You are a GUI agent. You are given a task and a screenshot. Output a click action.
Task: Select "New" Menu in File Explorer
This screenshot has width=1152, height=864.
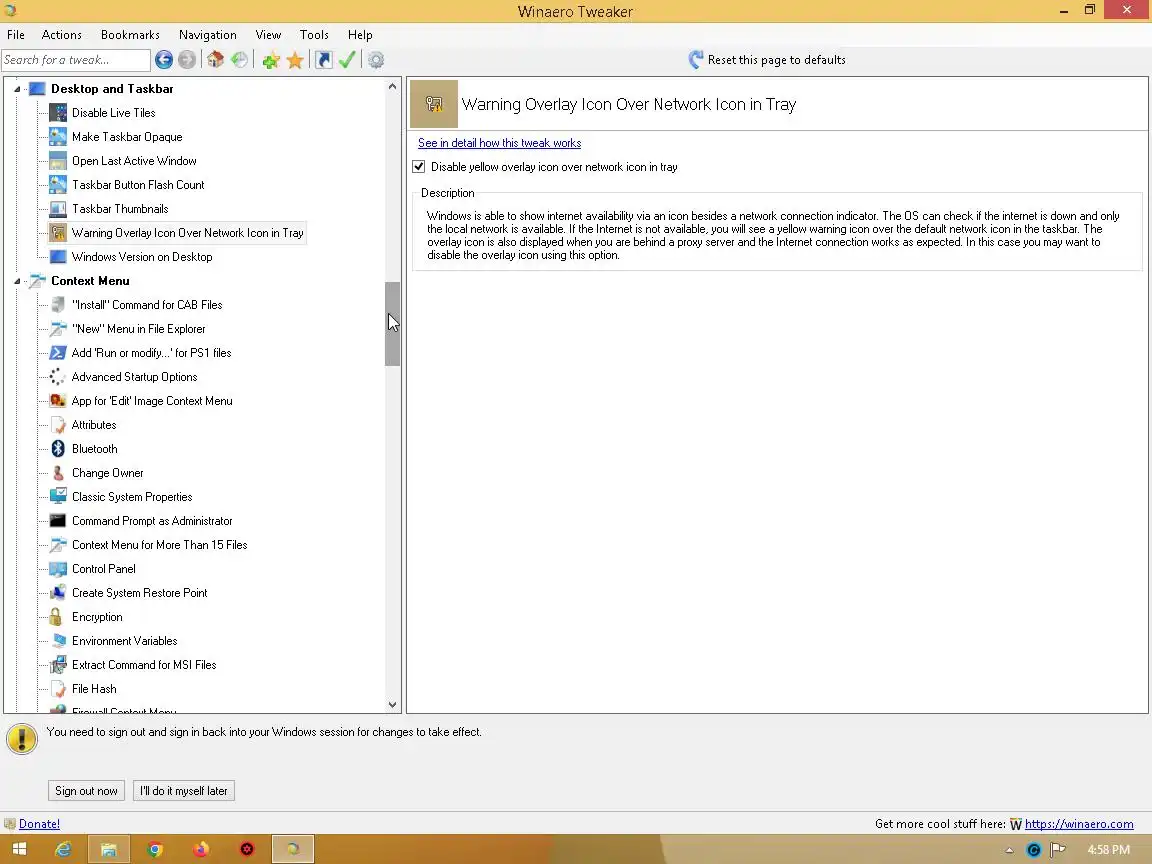click(x=139, y=328)
